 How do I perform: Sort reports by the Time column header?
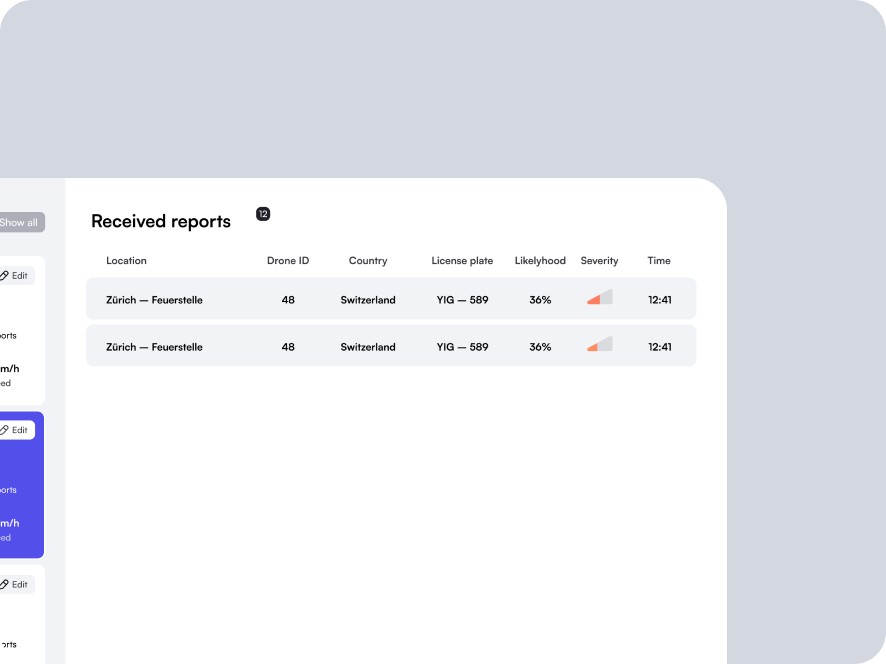click(x=659, y=260)
